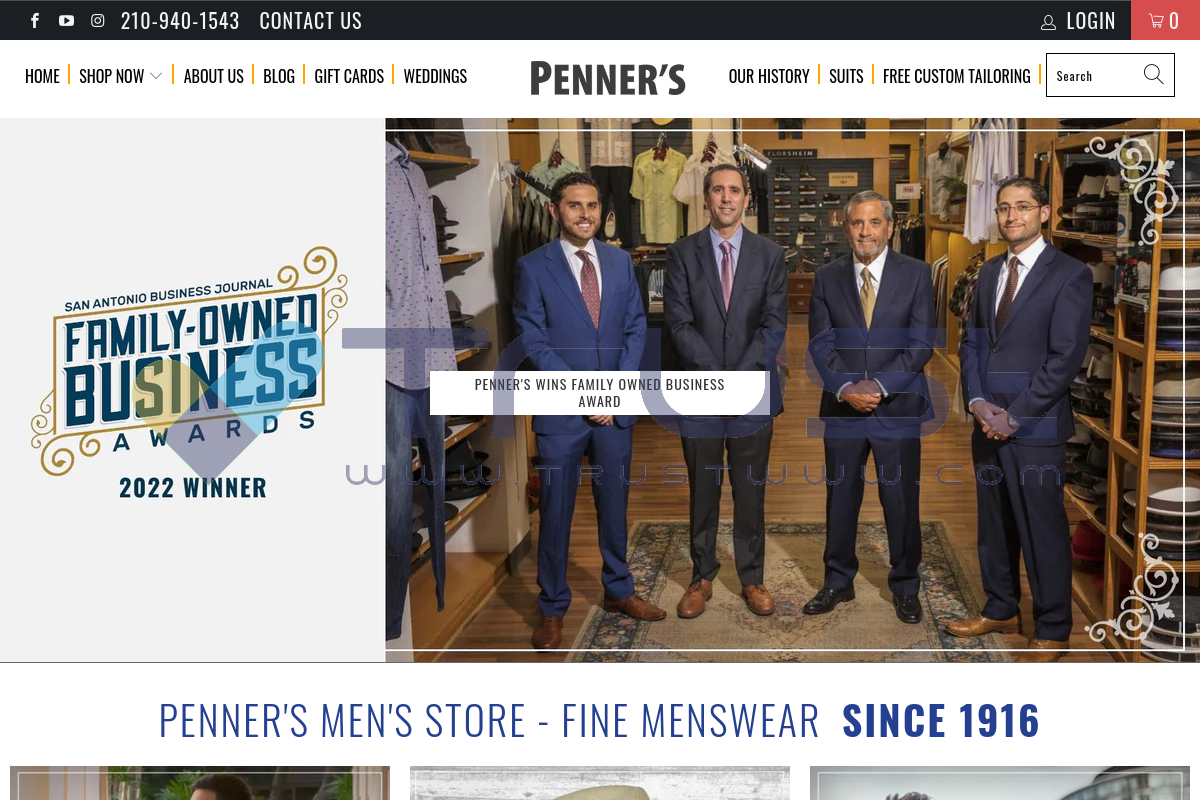Select Gift Cards in the navigation

[349, 76]
